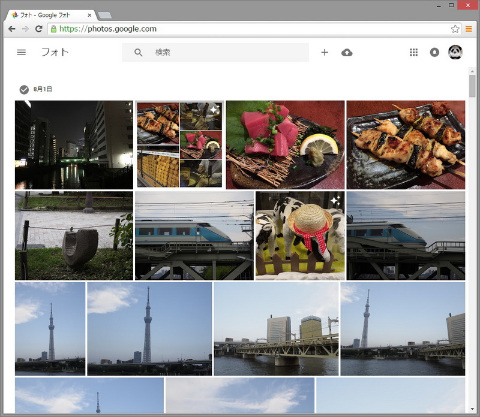Open the night city canal photo

(74, 145)
